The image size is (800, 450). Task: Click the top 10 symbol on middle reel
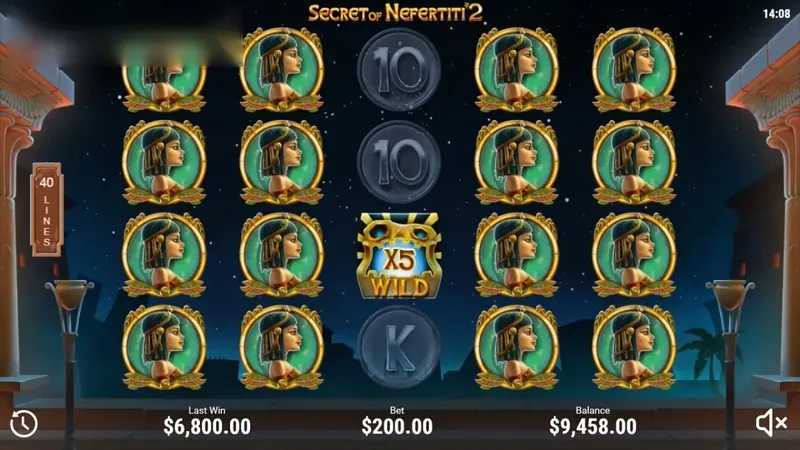[x=399, y=69]
